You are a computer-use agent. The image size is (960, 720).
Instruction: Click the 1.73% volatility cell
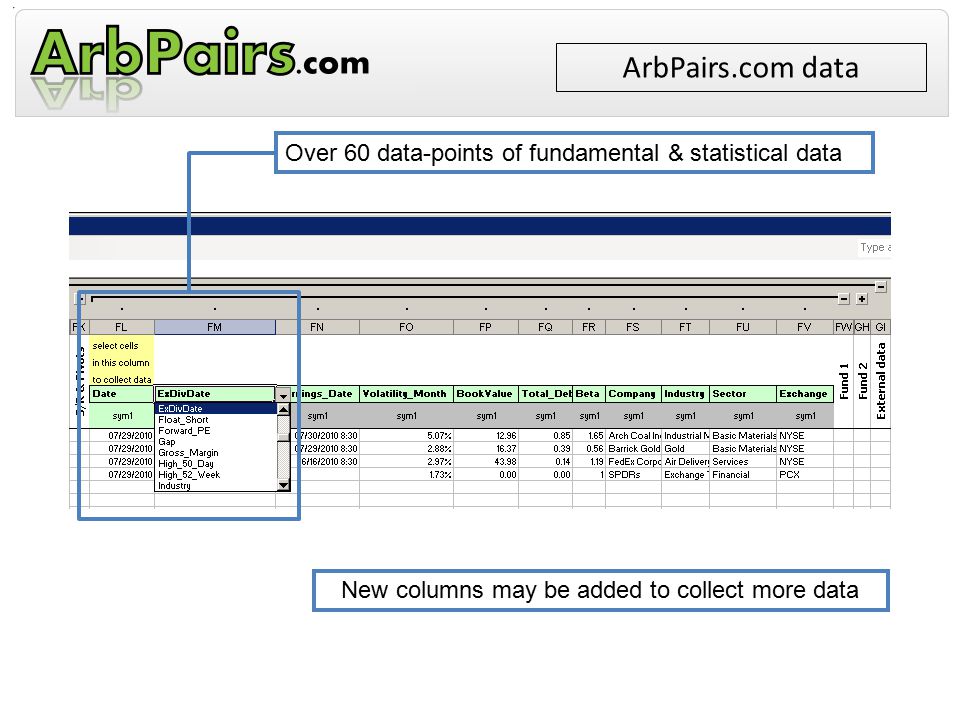click(x=407, y=474)
